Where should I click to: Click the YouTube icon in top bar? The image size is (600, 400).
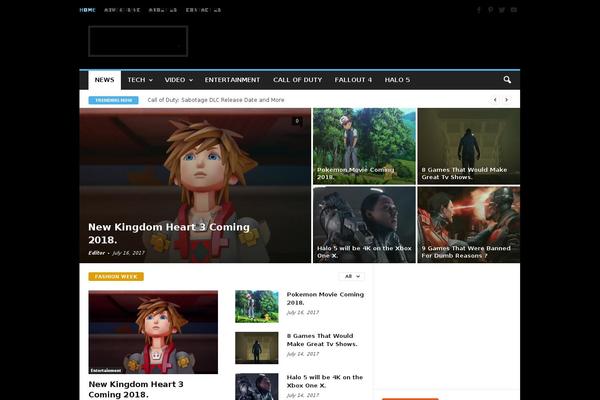[514, 10]
